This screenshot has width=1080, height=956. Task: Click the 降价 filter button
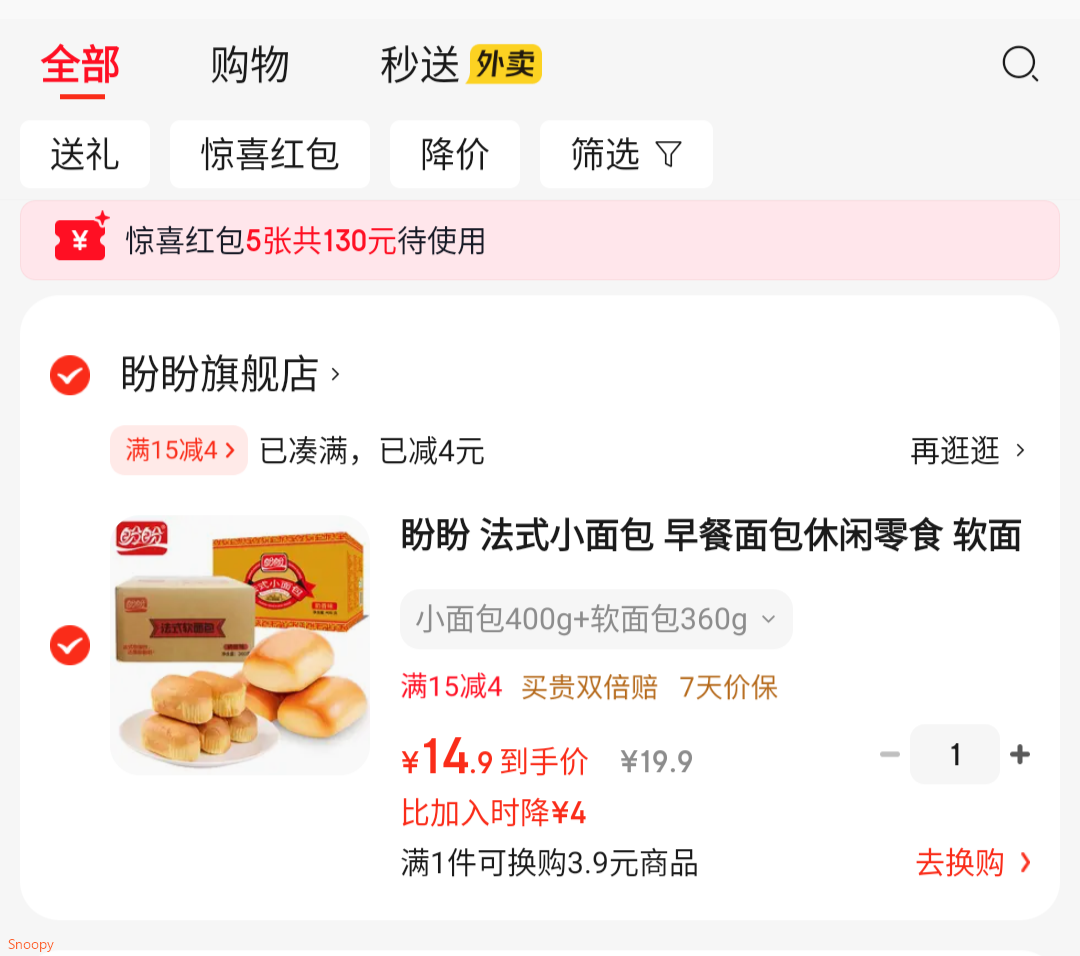(455, 154)
